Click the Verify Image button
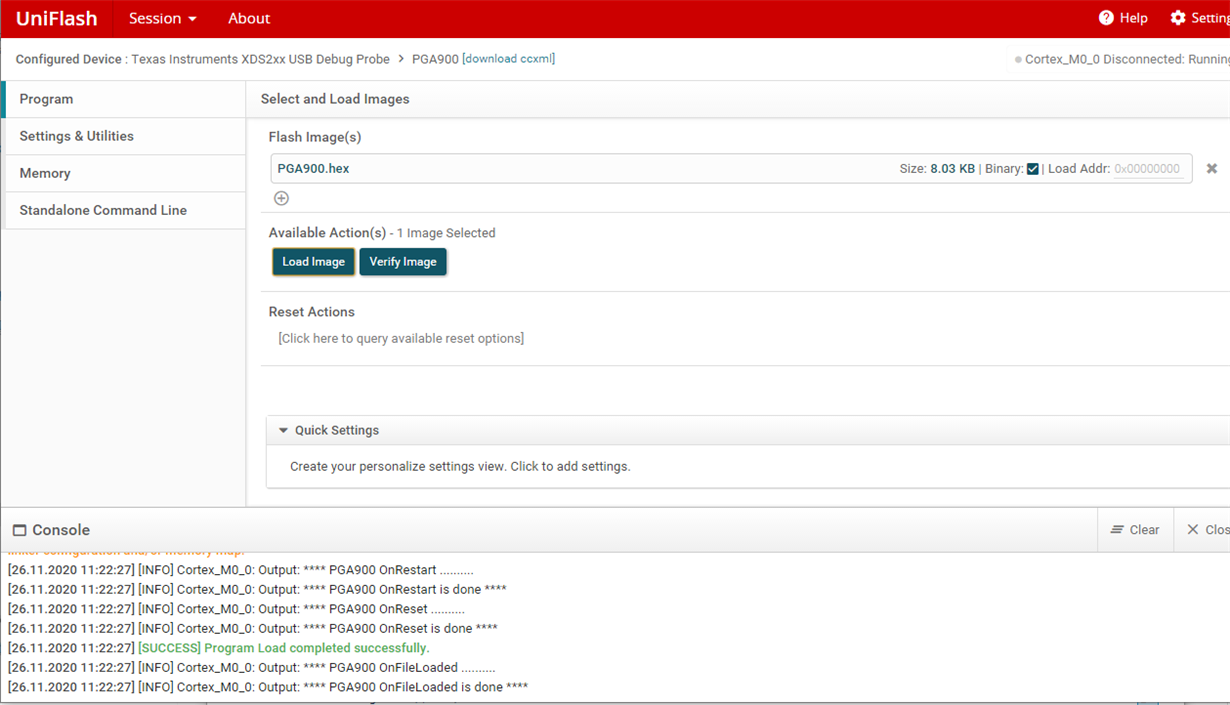The height and width of the screenshot is (705, 1230). (403, 262)
